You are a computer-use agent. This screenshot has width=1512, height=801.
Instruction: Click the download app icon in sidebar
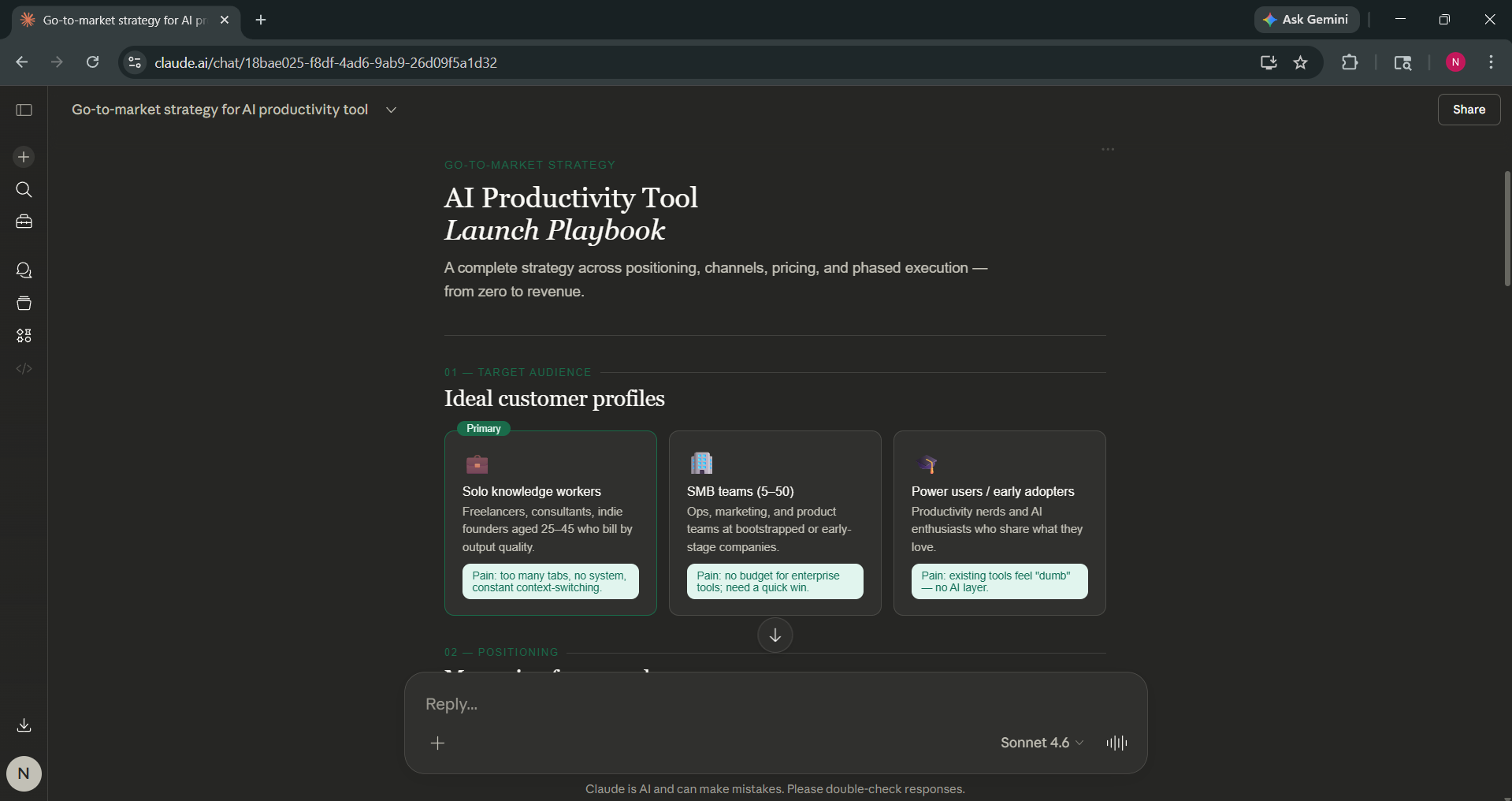pos(24,725)
